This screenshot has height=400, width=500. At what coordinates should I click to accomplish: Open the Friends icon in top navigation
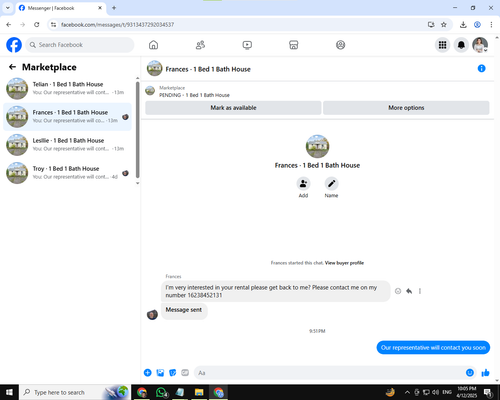(200, 45)
